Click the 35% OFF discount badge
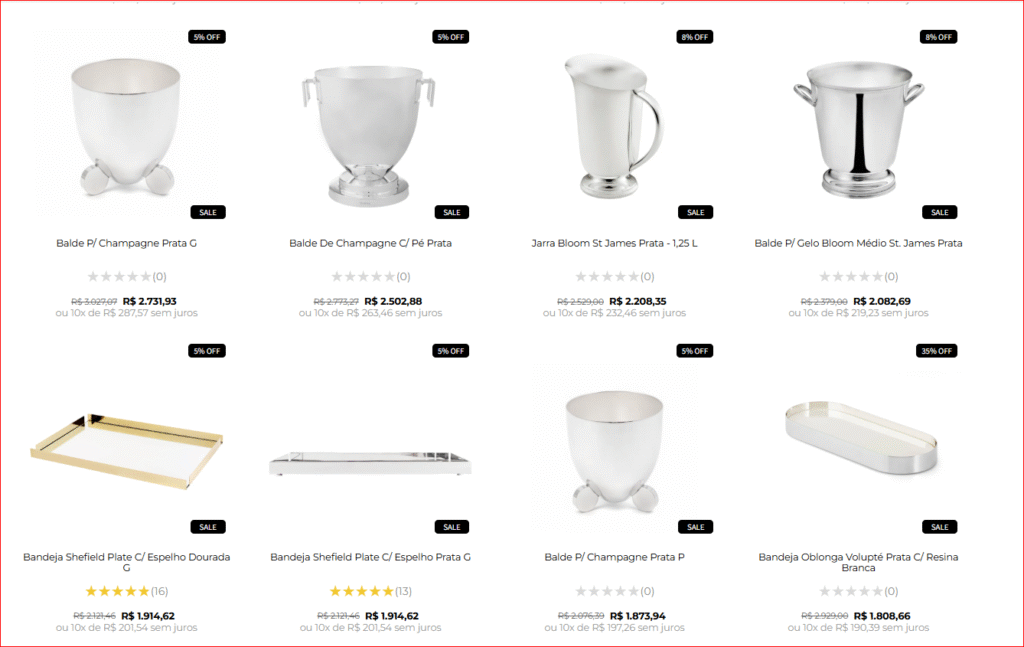Screen dimensions: 1024x647 click(x=939, y=351)
